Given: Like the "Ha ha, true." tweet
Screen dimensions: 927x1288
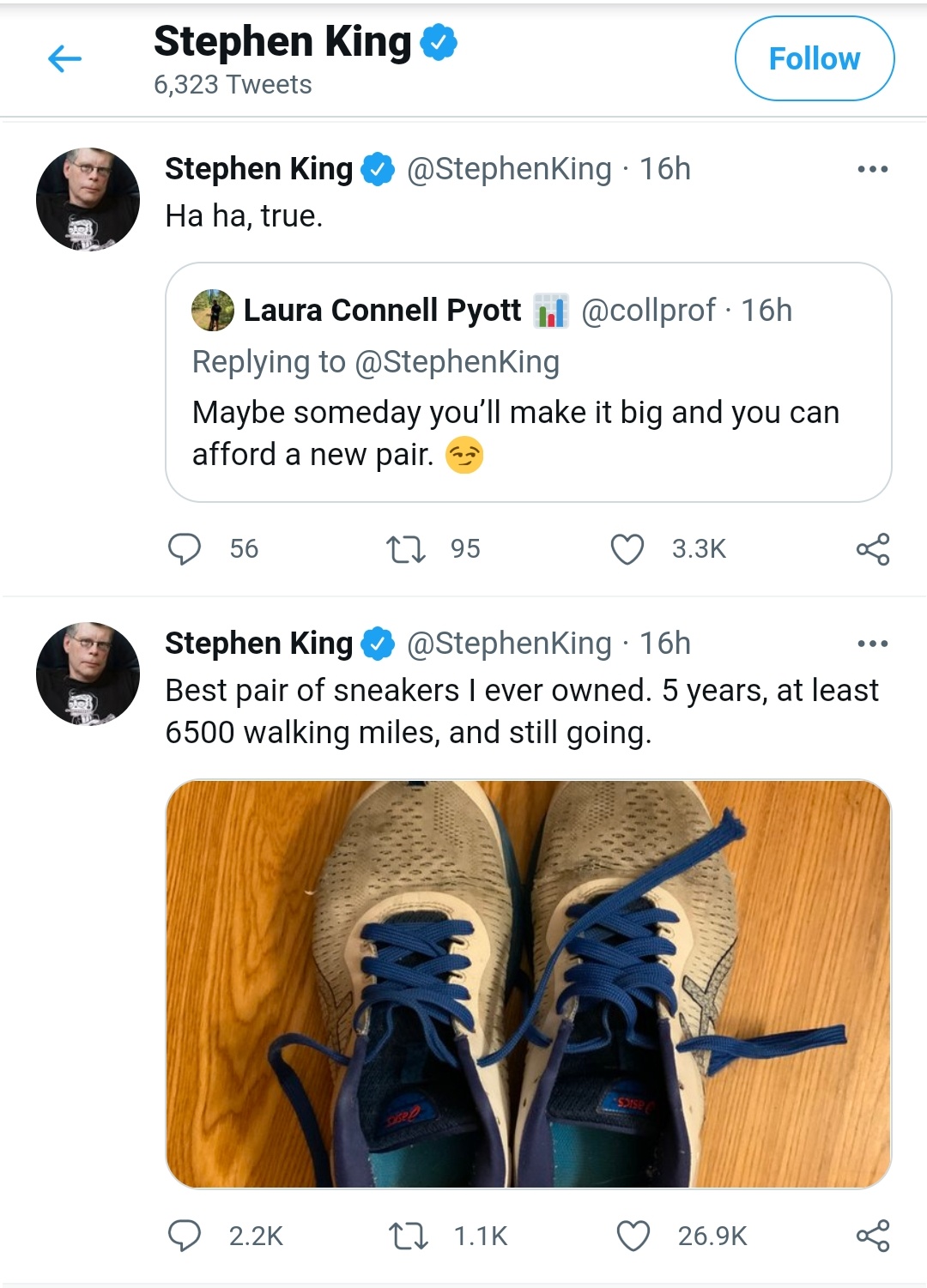Looking at the screenshot, I should (627, 548).
